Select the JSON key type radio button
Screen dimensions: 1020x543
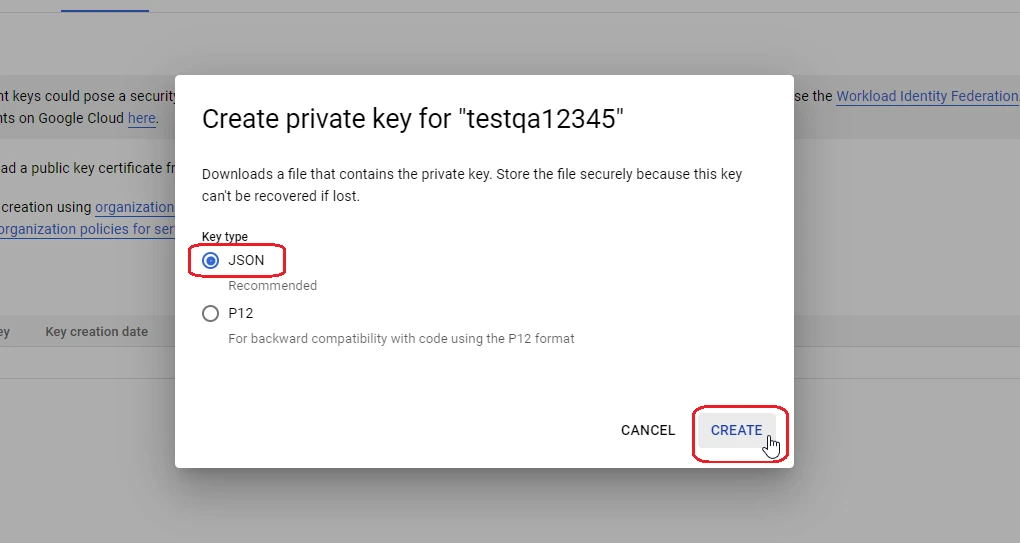pos(210,261)
